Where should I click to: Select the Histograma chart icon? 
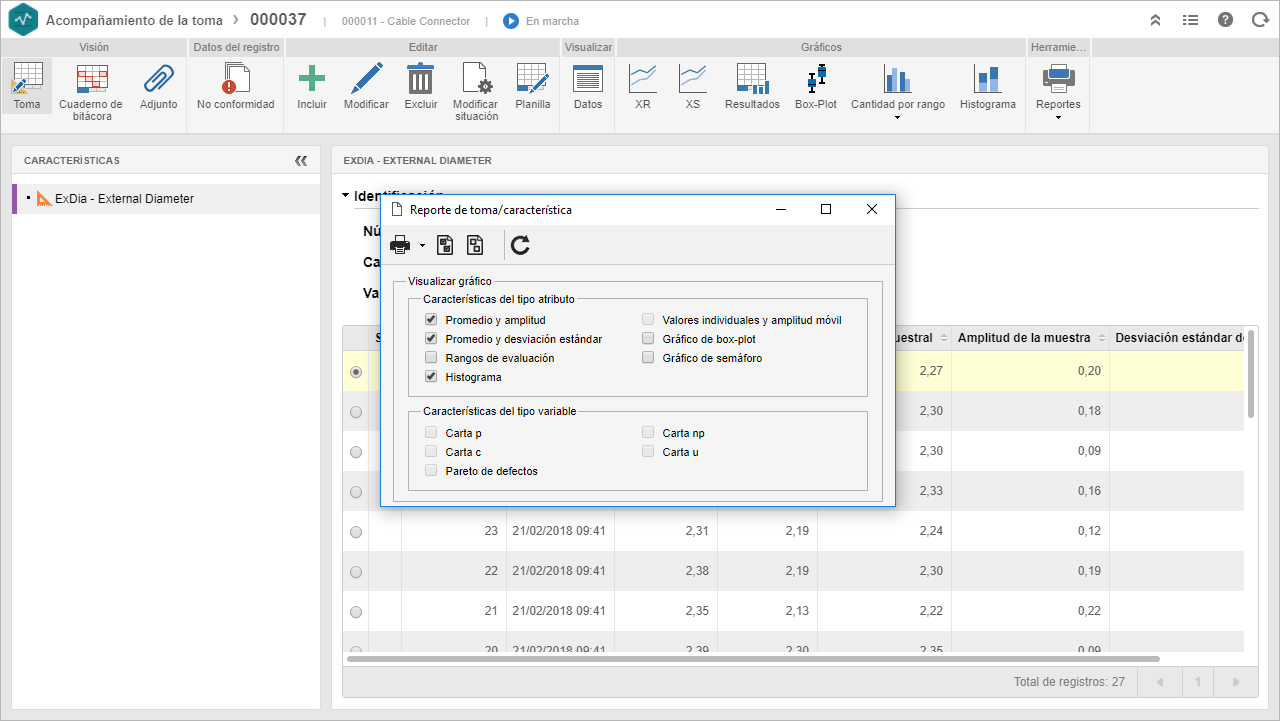pyautogui.click(x=987, y=79)
